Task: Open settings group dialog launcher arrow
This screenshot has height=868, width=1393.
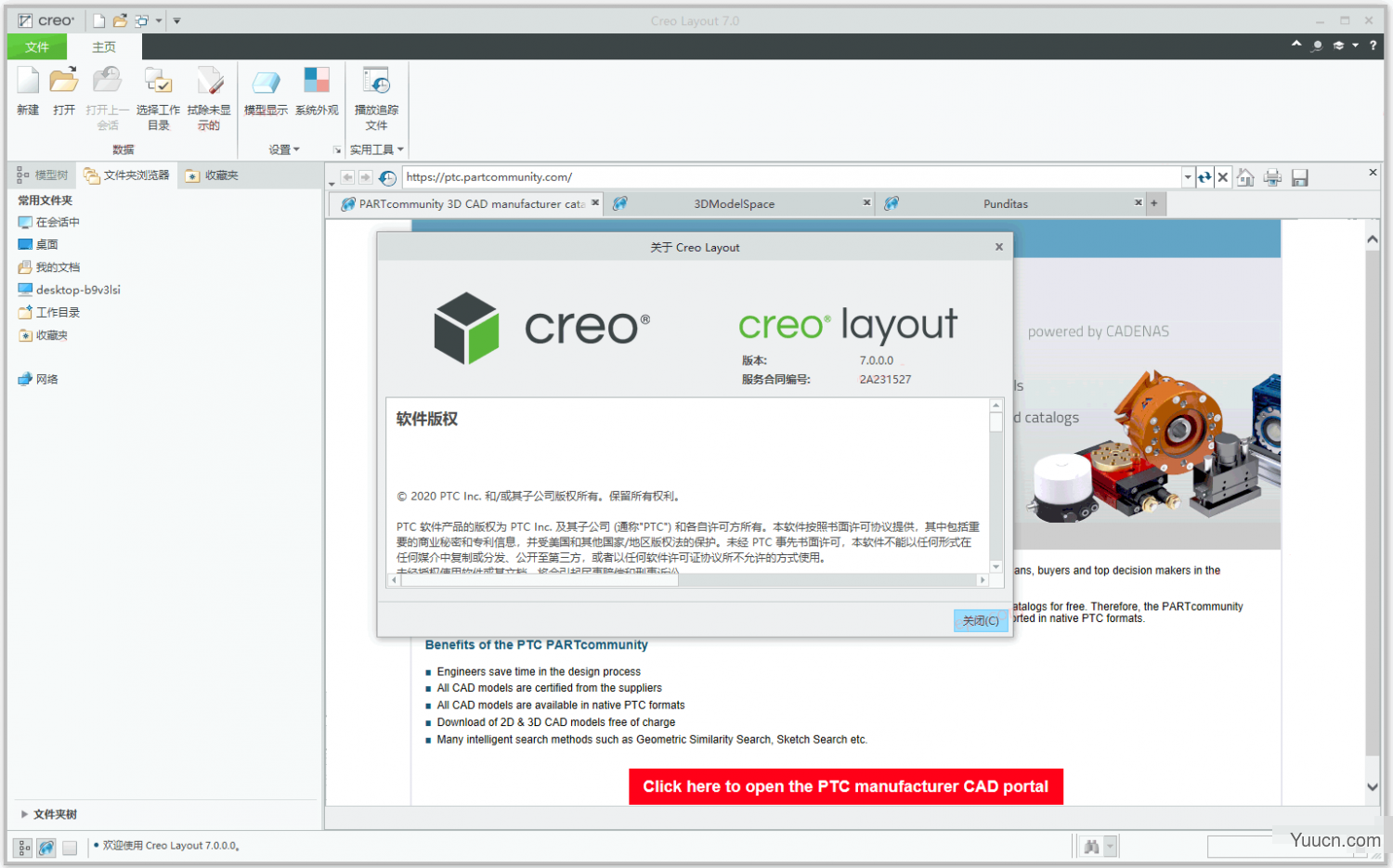Action: (x=337, y=149)
